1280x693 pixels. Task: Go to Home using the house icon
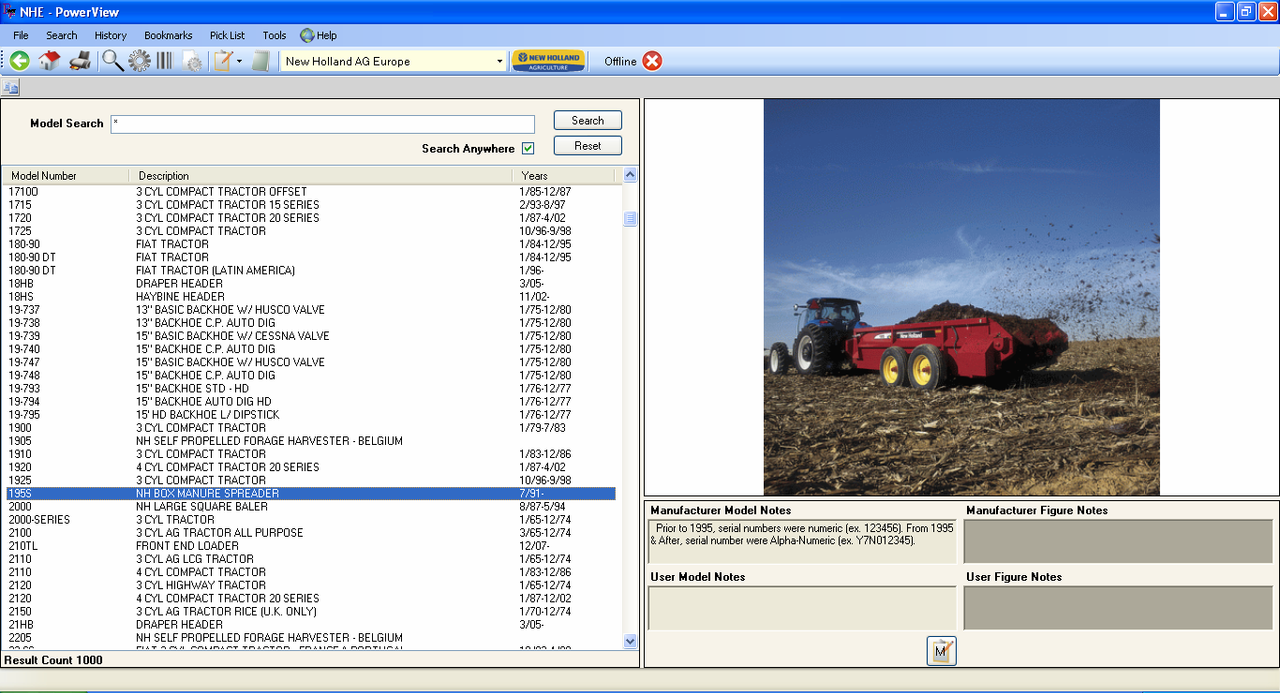[49, 61]
